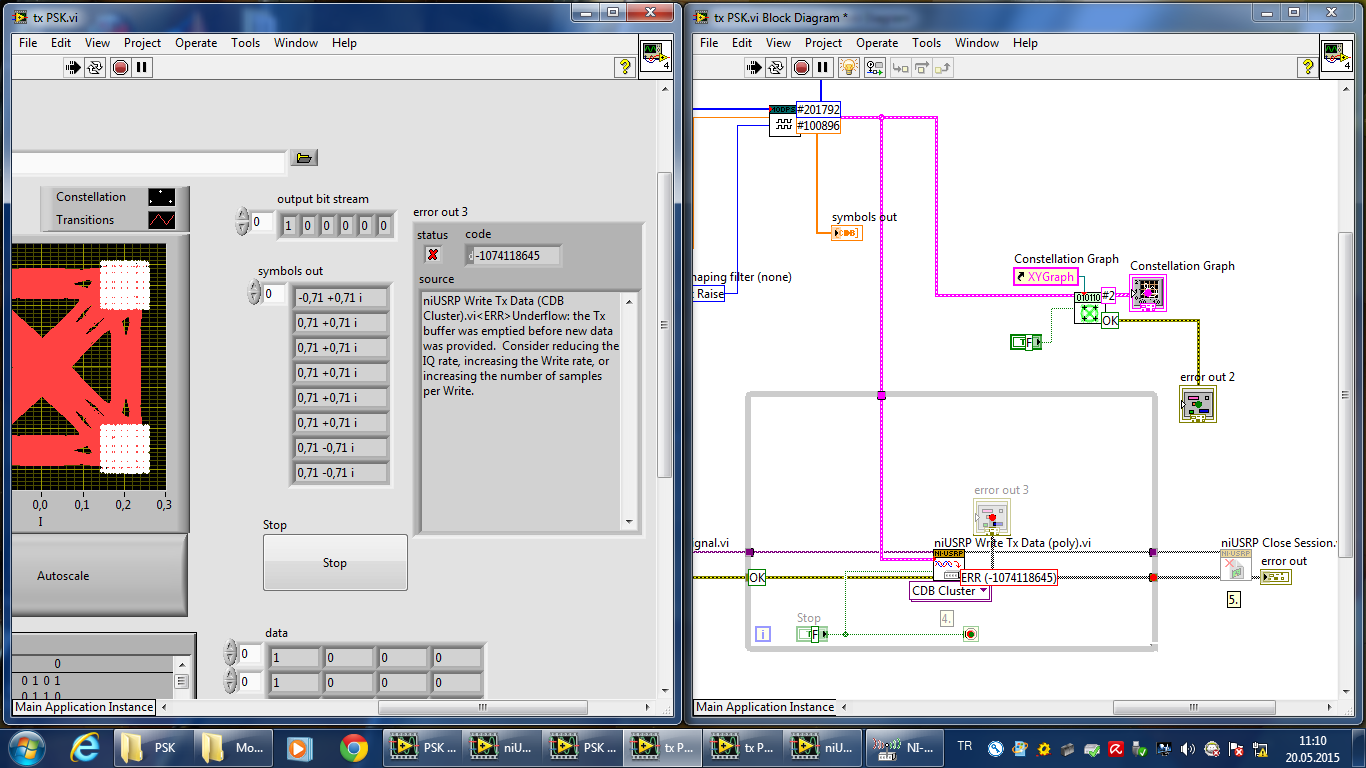Screen dimensions: 1366x768
Task: Select the symbols out indicator terminal
Action: [x=847, y=233]
